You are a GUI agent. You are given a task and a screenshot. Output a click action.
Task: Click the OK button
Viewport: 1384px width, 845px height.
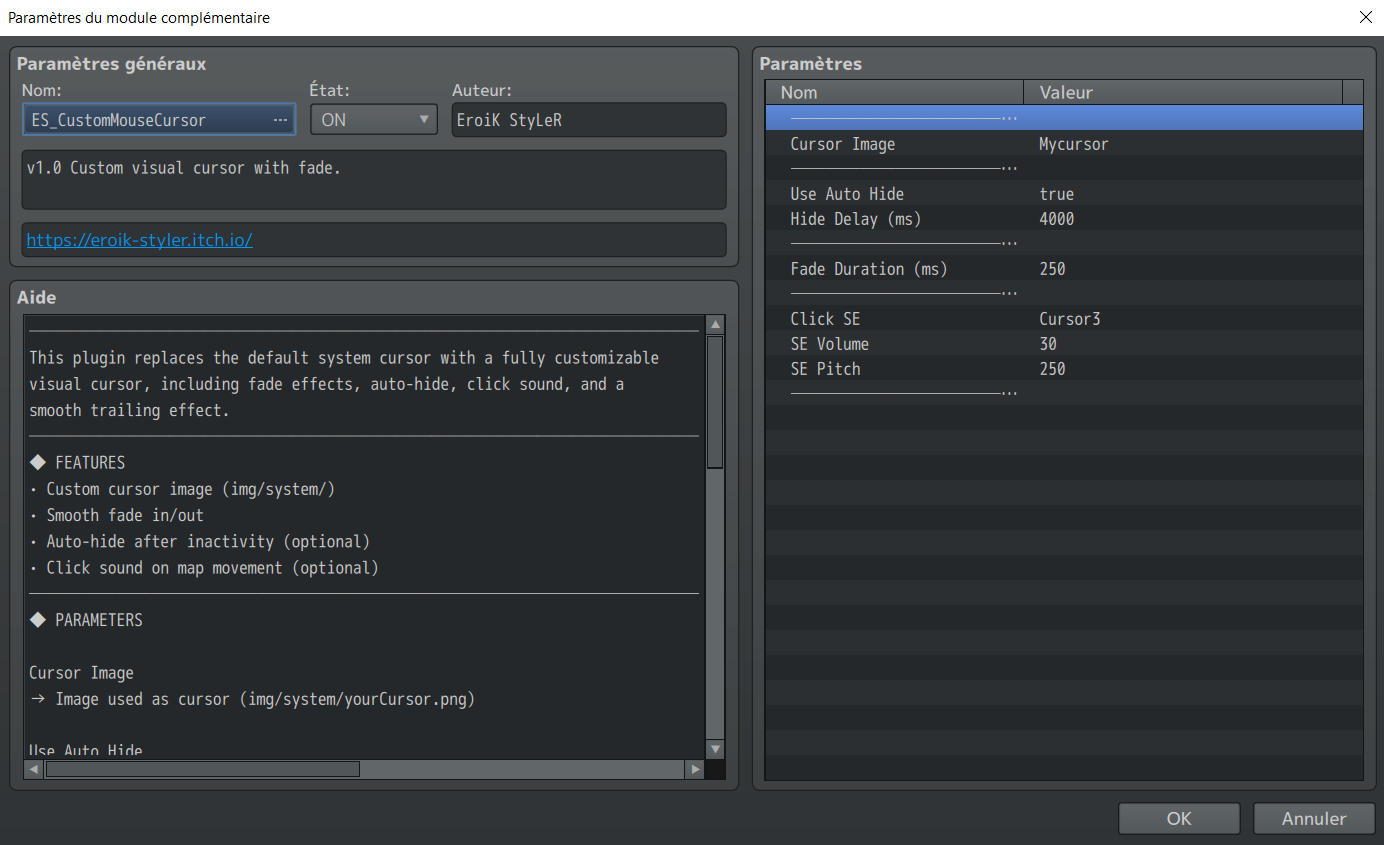tap(1179, 818)
